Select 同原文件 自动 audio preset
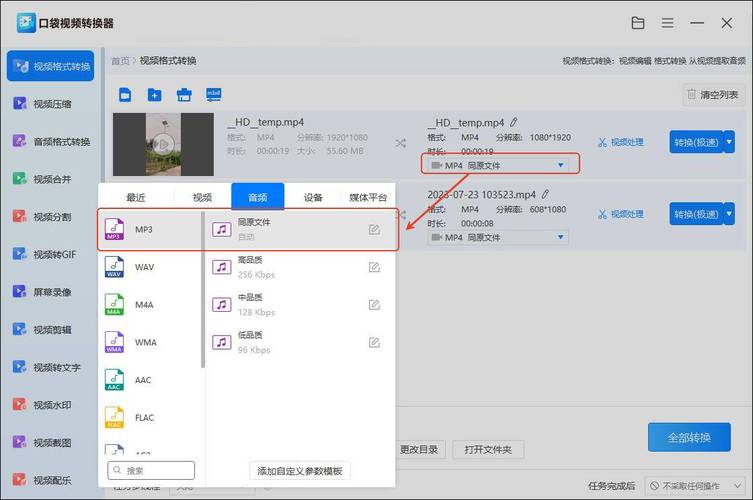753x500 pixels. pyautogui.click(x=300, y=230)
